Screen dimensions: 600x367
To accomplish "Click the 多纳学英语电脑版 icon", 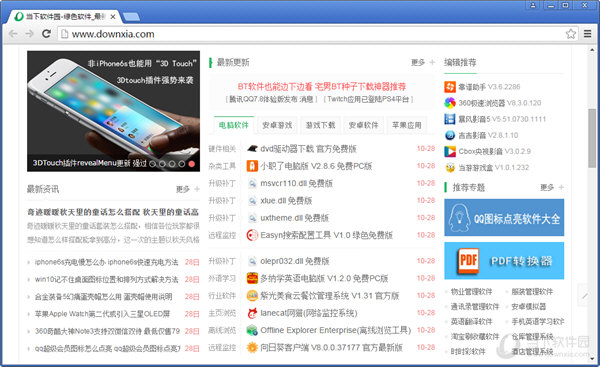I will click(252, 278).
